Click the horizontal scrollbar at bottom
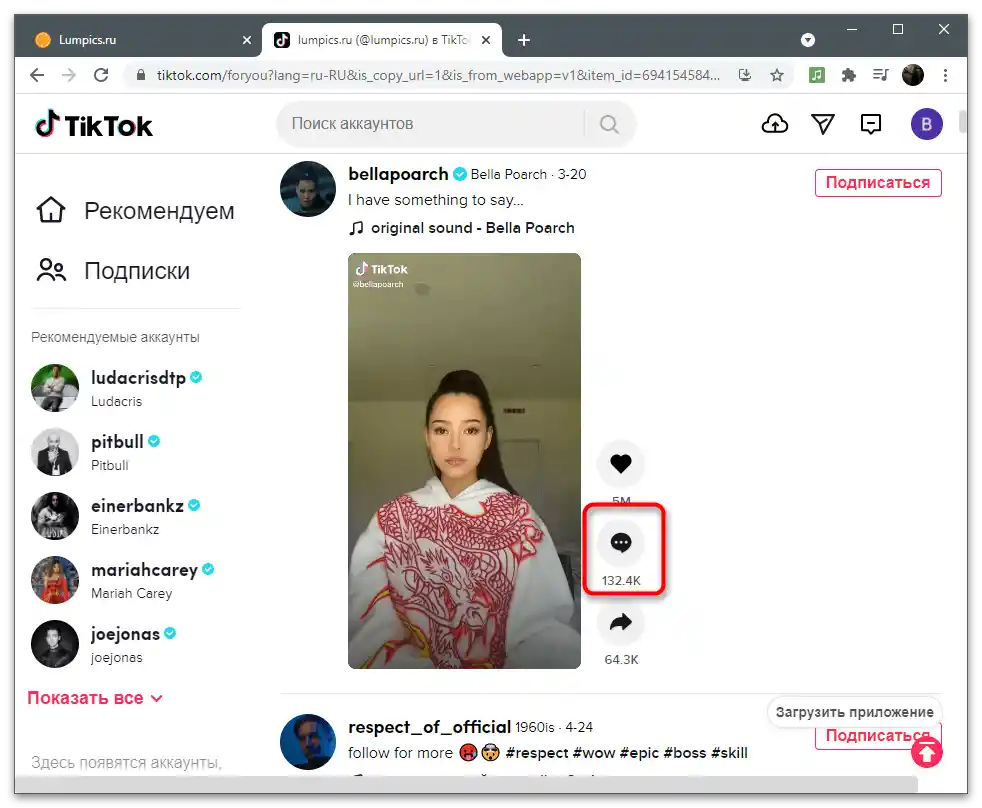982x808 pixels. (467, 784)
